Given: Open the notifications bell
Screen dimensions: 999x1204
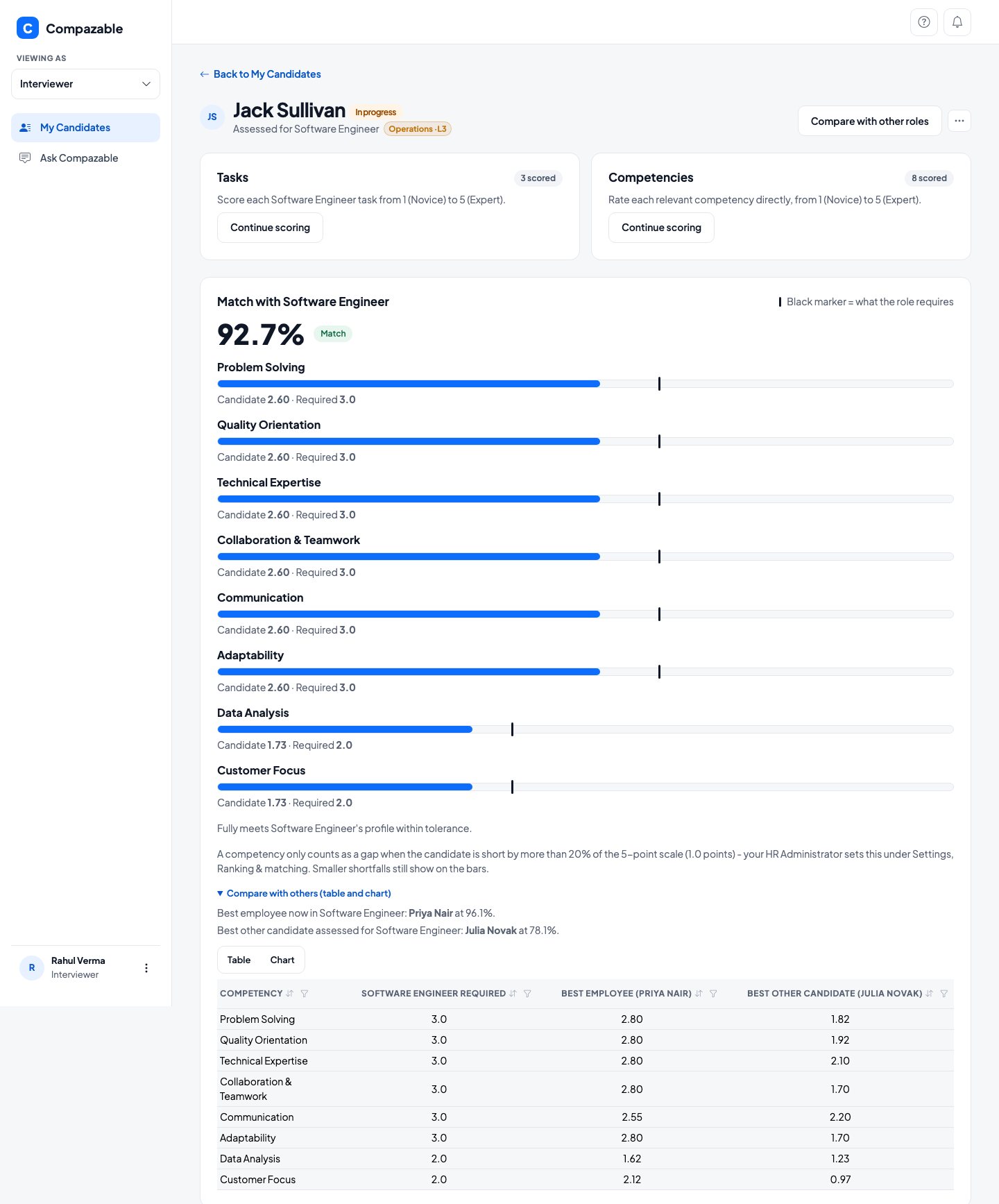Looking at the screenshot, I should coord(957,22).
